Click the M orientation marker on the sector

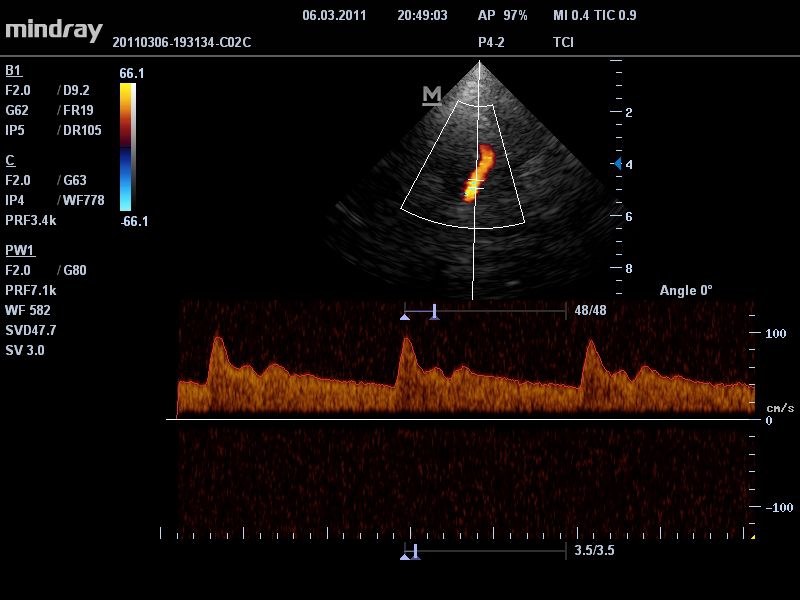point(431,95)
